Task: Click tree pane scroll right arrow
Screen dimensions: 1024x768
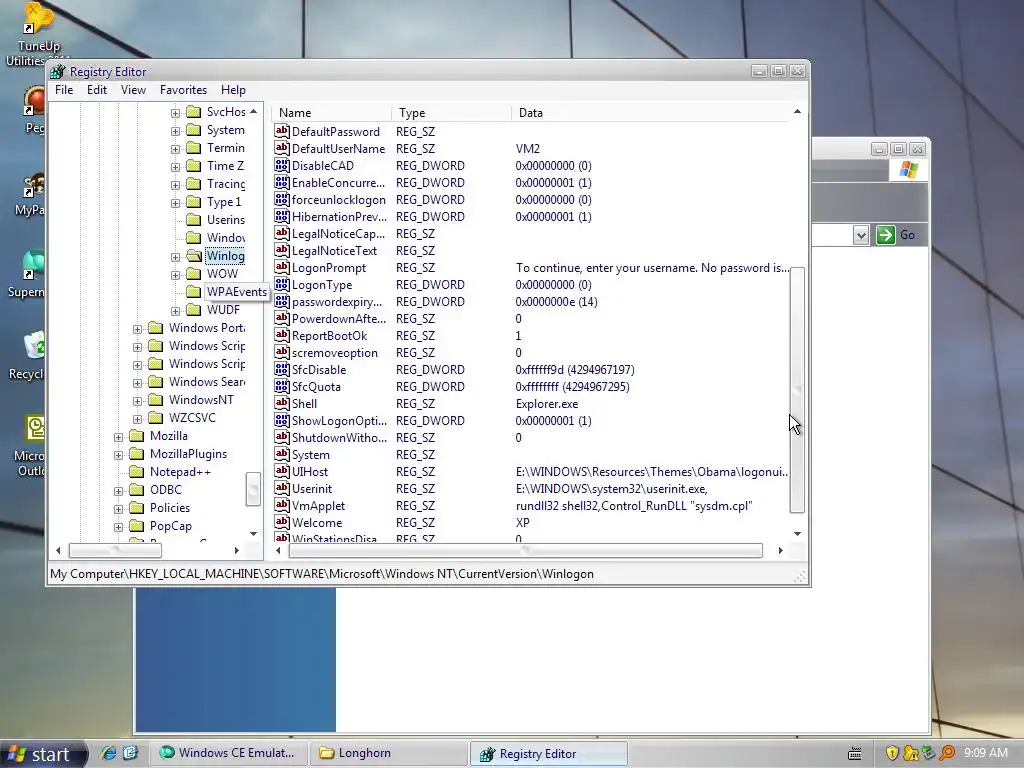Action: [236, 551]
